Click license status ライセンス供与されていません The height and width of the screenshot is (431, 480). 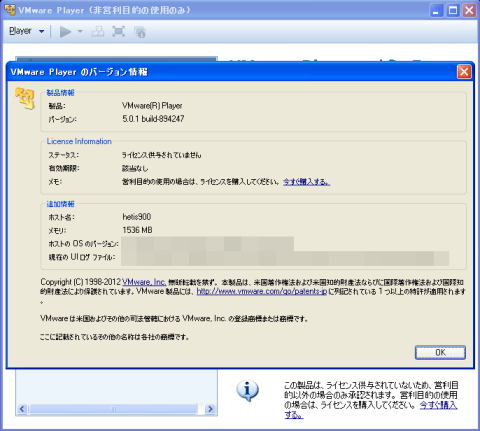pos(161,155)
